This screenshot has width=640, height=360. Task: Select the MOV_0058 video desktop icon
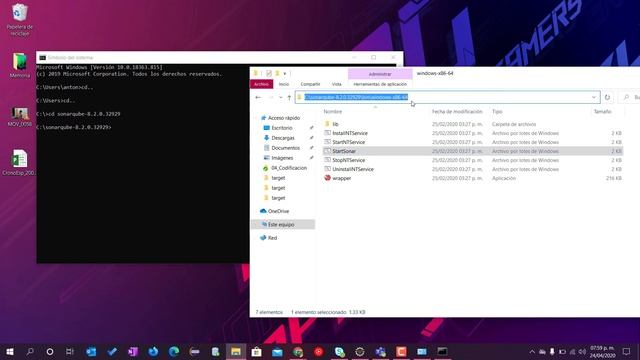[x=19, y=117]
